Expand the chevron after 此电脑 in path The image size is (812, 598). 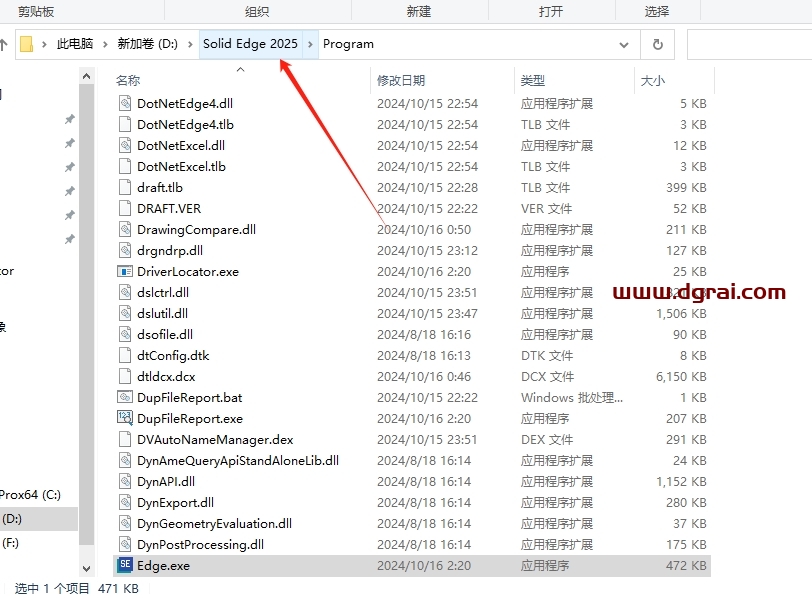click(105, 45)
